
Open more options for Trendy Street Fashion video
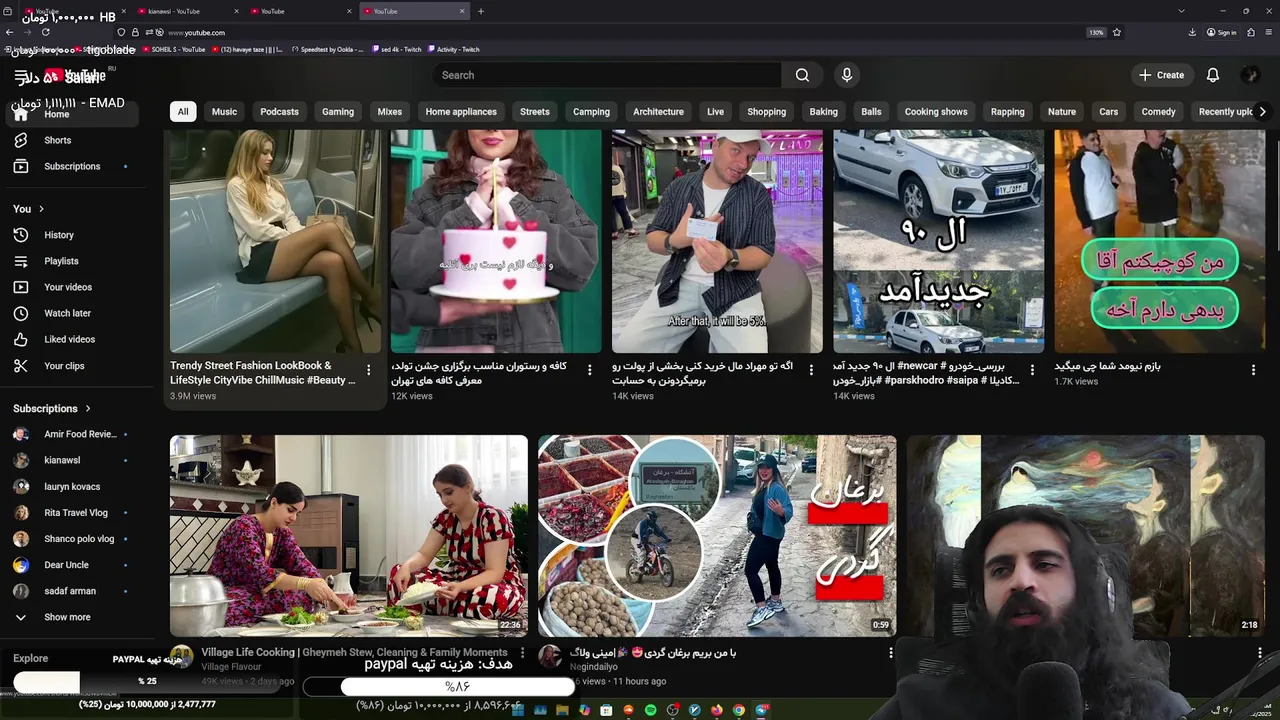(368, 370)
